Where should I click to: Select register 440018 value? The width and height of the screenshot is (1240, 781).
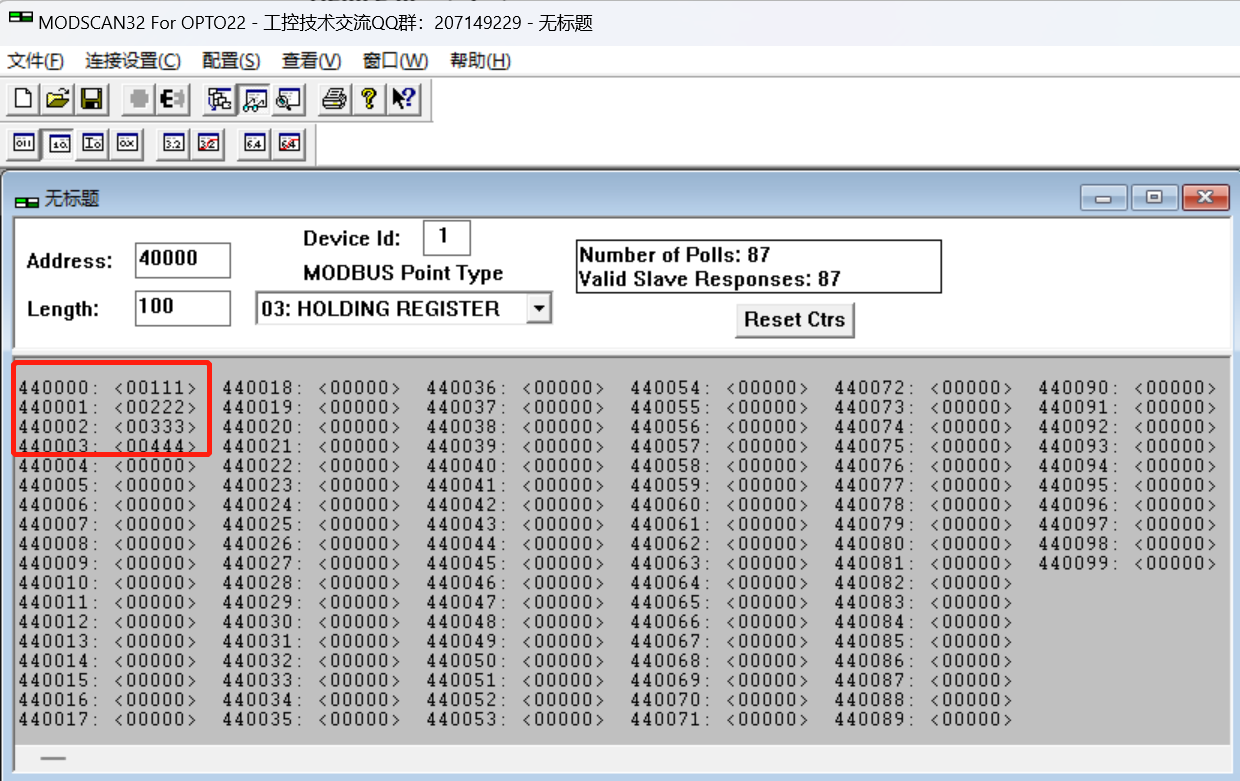pos(360,388)
